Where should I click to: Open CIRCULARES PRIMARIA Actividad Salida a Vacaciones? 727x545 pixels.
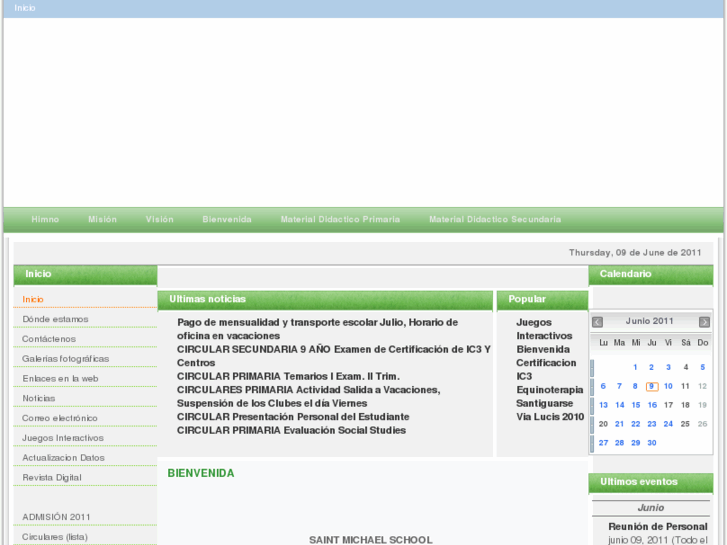(x=309, y=397)
